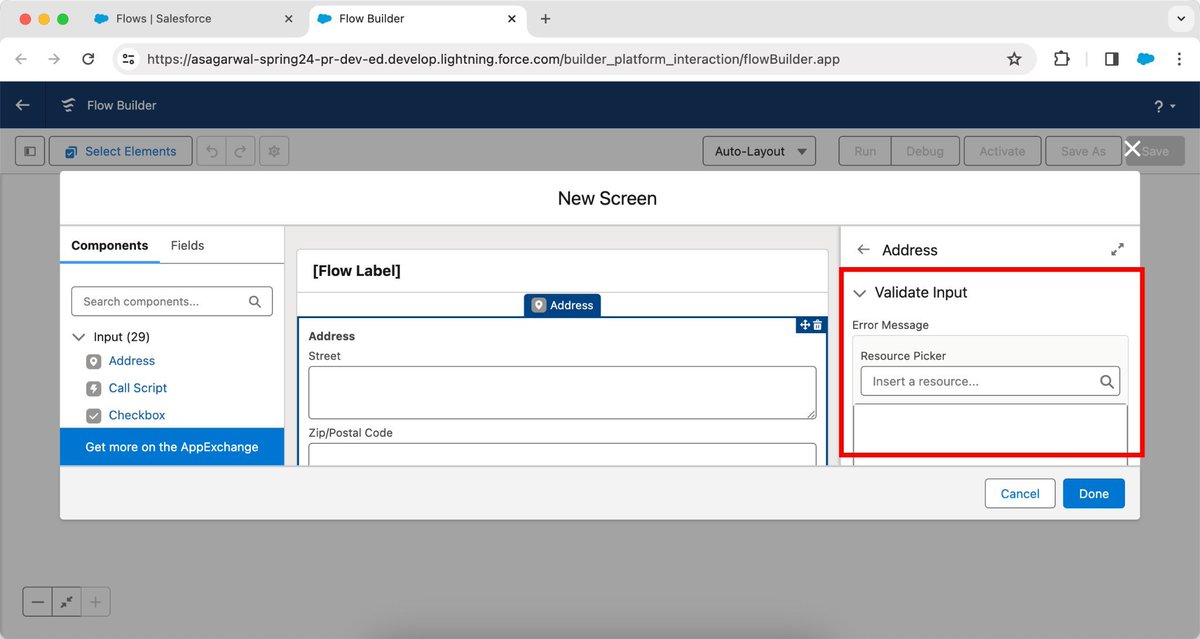Reload the page
The height and width of the screenshot is (639, 1200).
coord(88,59)
